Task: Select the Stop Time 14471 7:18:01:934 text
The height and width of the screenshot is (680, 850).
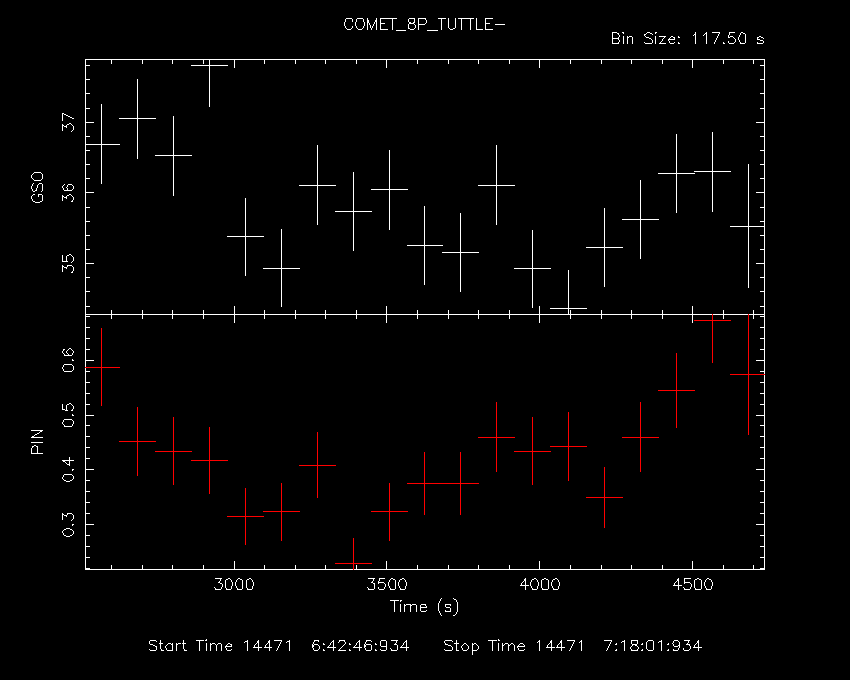Action: (x=572, y=646)
